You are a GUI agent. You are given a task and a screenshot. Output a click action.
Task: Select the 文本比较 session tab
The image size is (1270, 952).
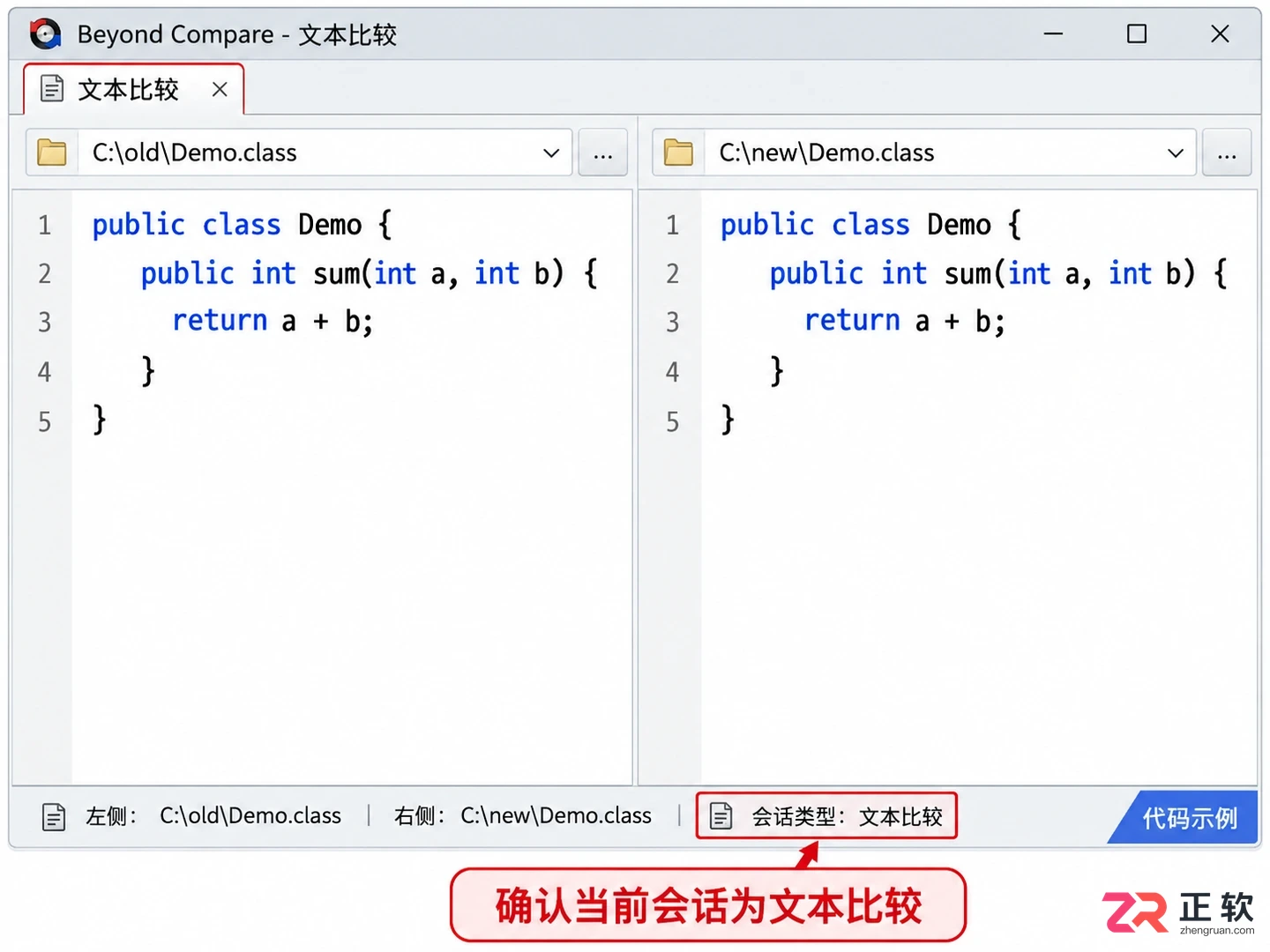[x=134, y=90]
